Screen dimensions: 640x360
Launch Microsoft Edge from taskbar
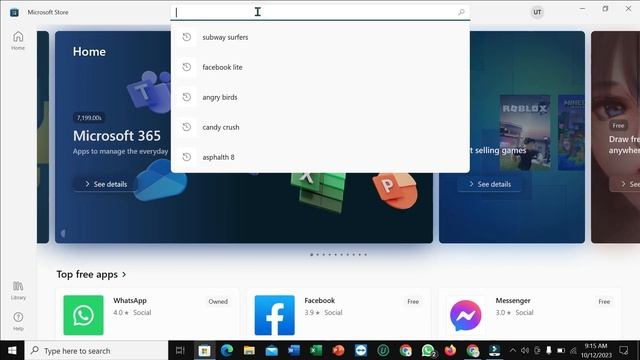click(x=227, y=351)
